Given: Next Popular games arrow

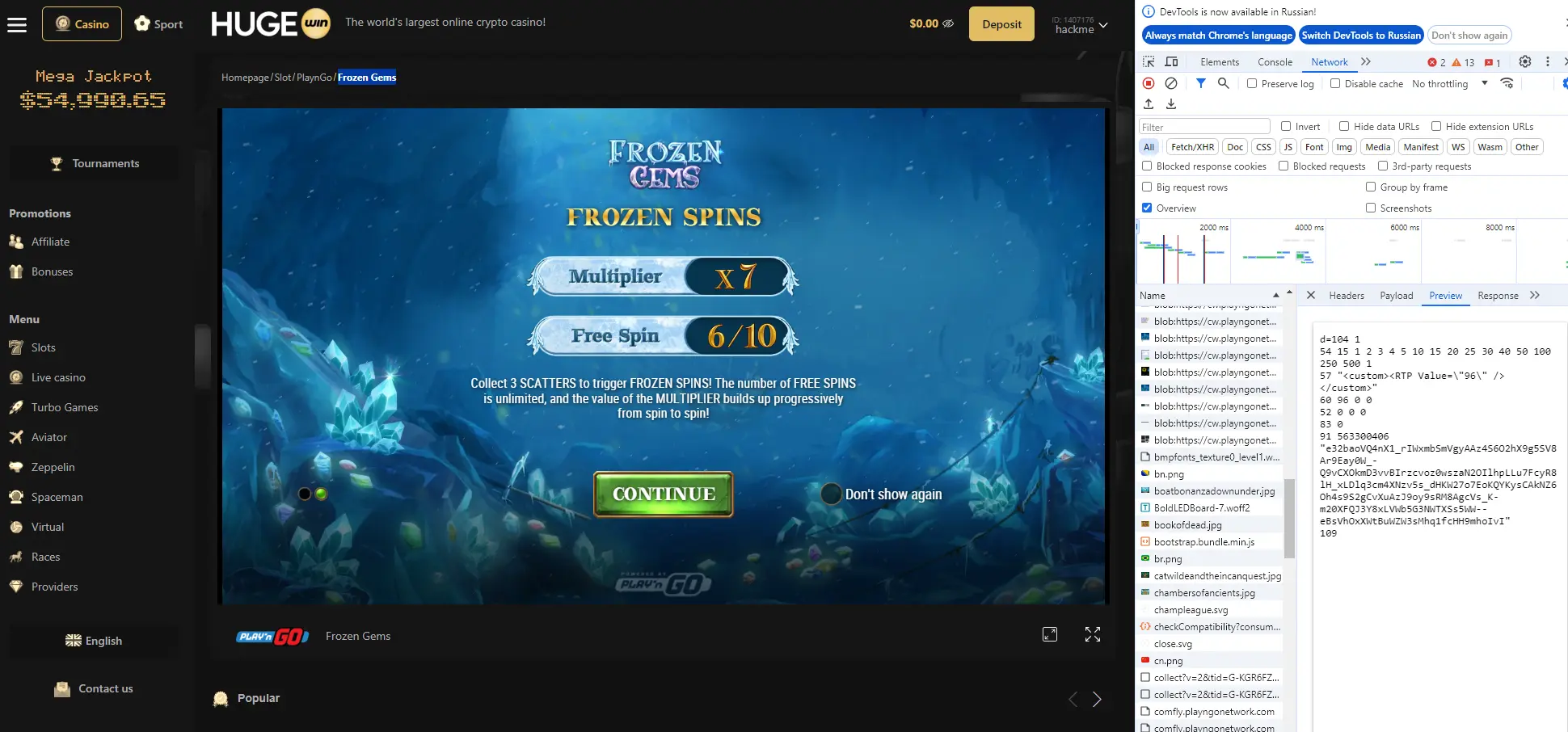Looking at the screenshot, I should coord(1097,699).
